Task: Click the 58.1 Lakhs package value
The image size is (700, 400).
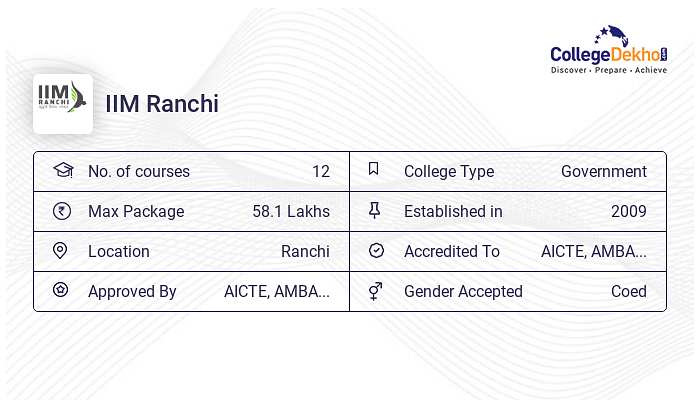Action: (x=291, y=211)
